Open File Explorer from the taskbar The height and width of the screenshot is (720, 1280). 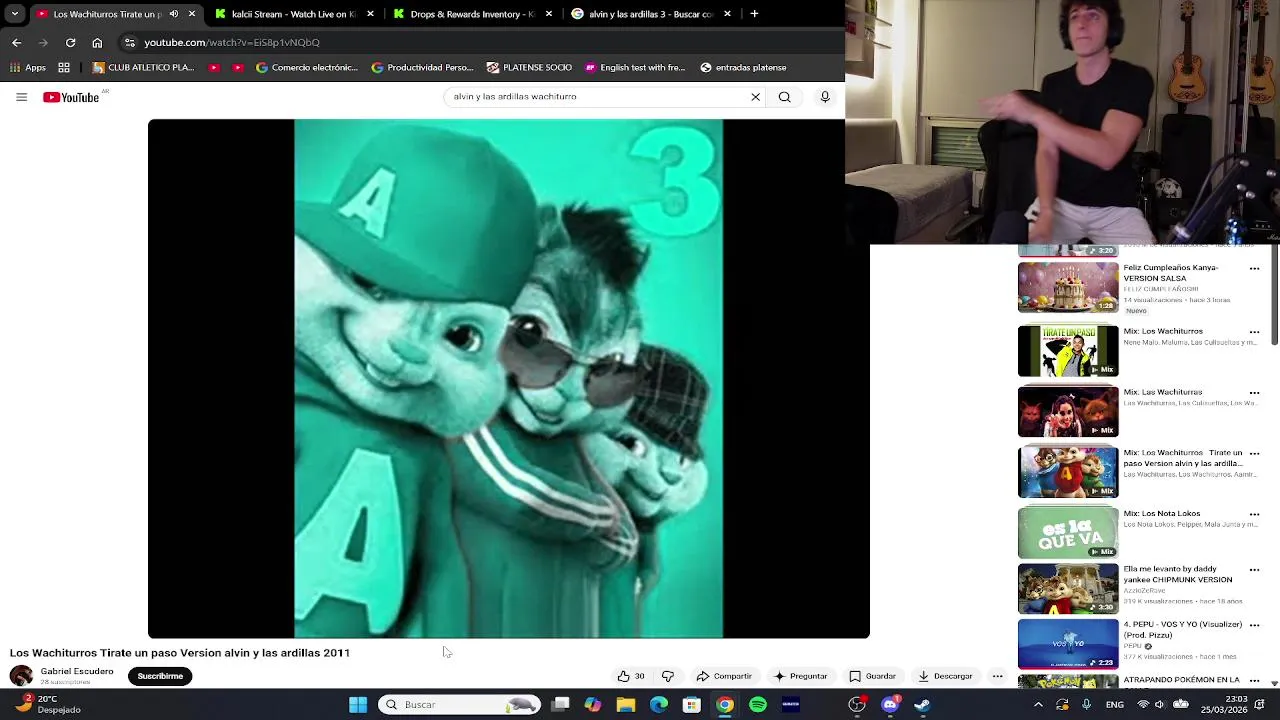(x=626, y=705)
